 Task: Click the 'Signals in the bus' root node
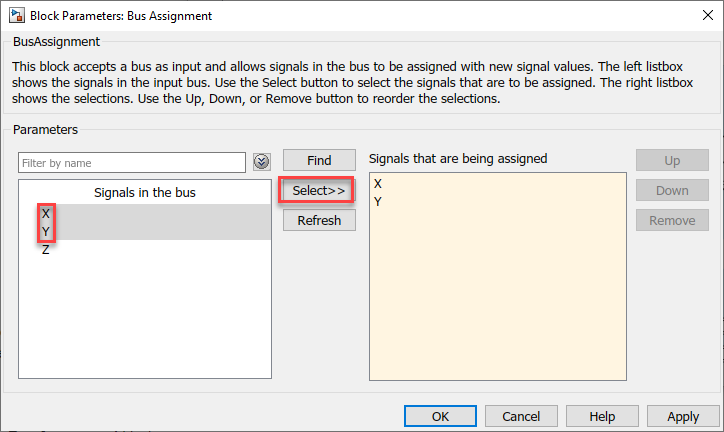tap(144, 193)
